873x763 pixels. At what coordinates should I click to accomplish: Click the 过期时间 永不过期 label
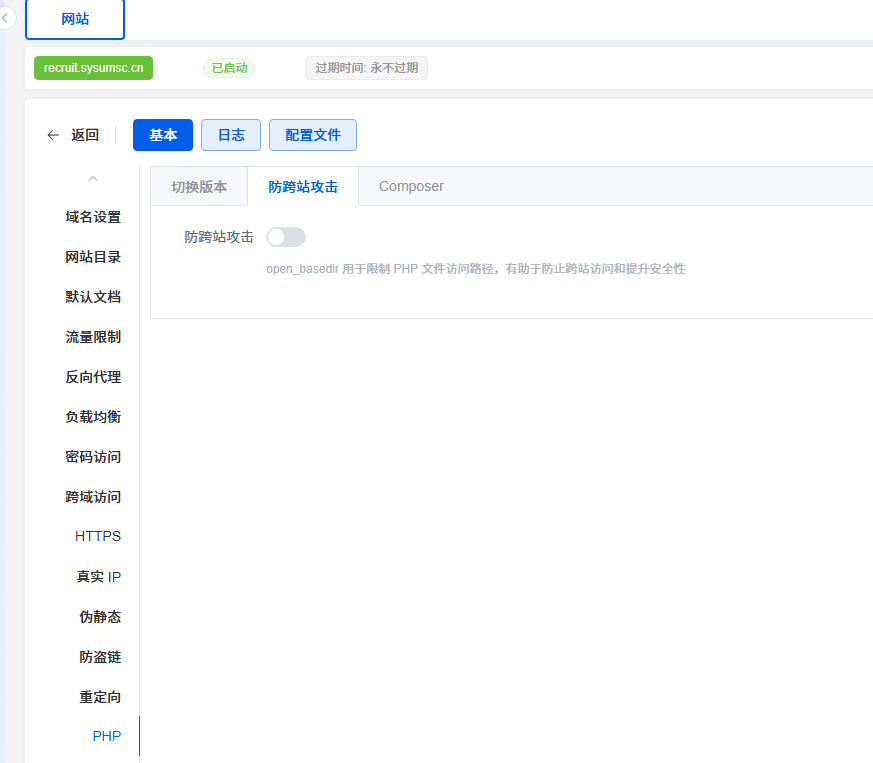[x=366, y=68]
